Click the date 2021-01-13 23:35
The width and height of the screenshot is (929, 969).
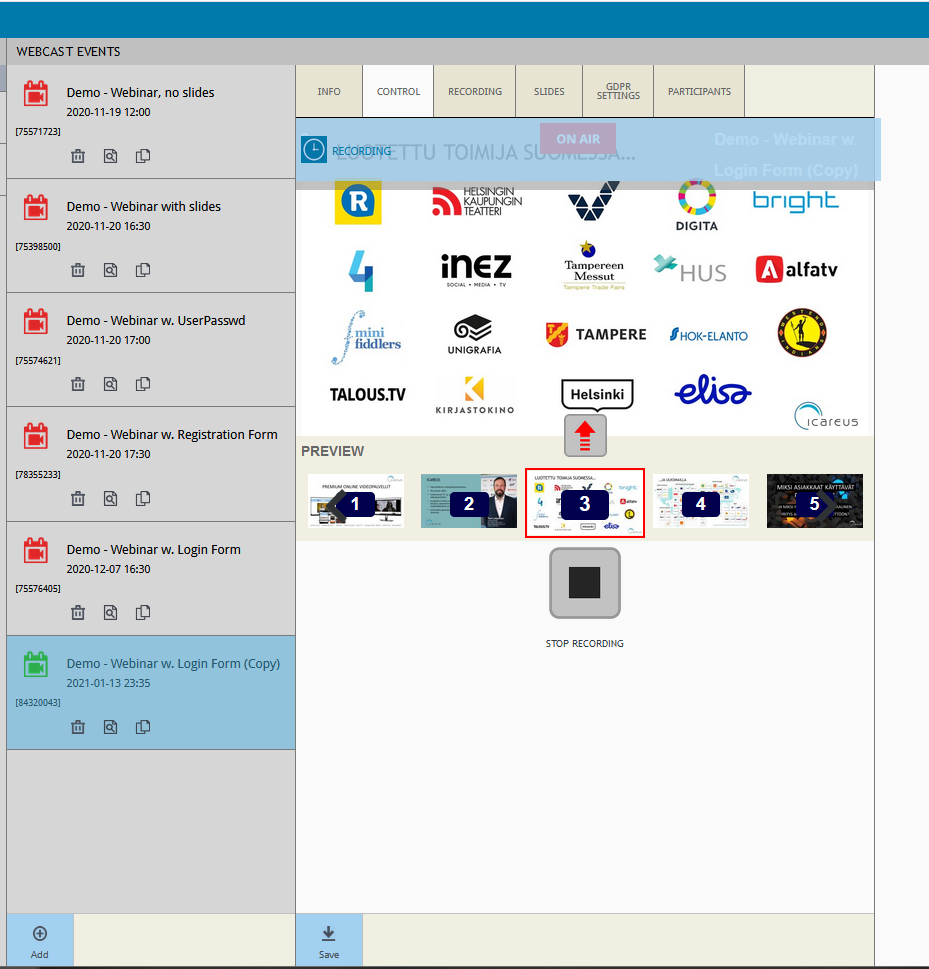click(x=108, y=683)
